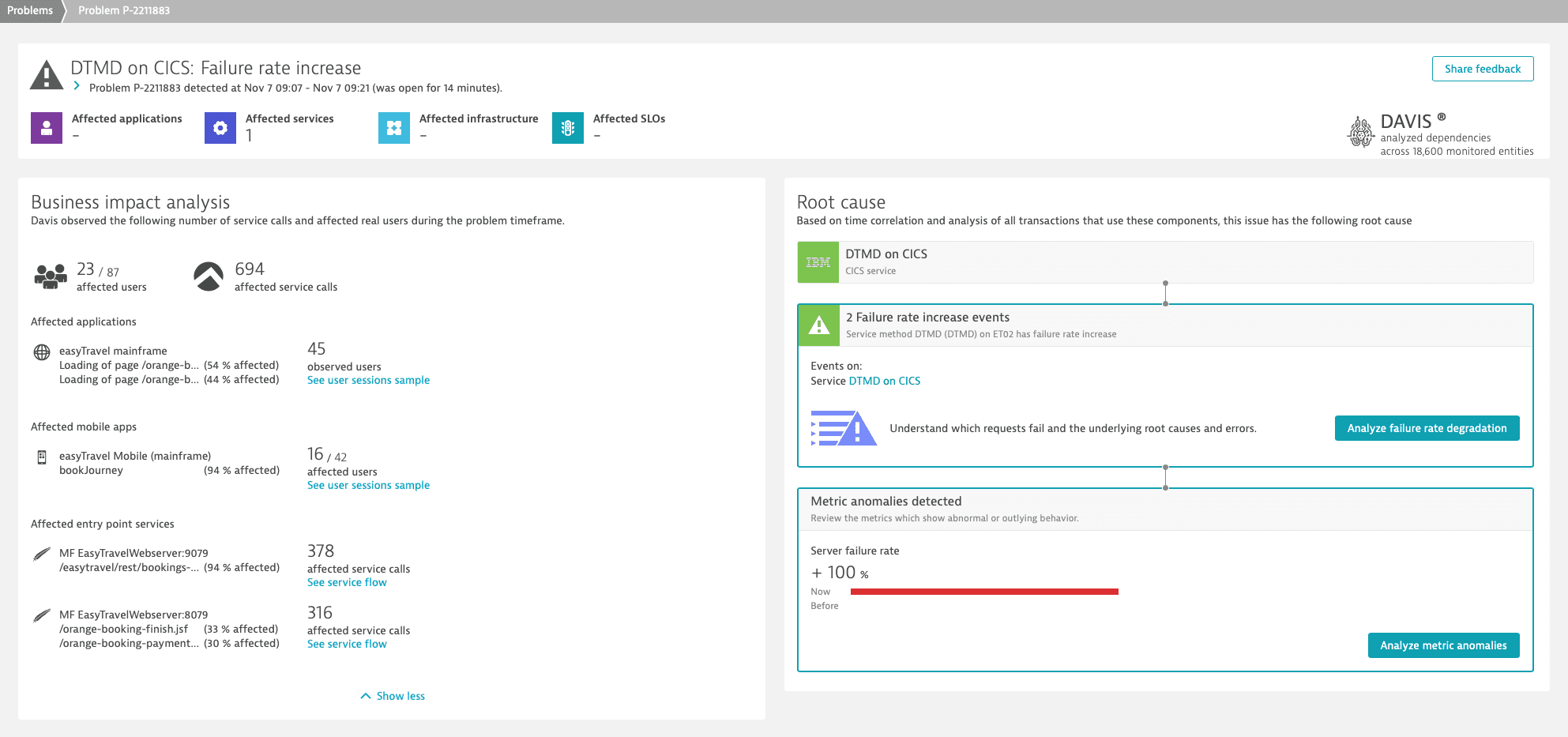
Task: Click the easyTravel mainframe globe icon
Action: (x=42, y=352)
